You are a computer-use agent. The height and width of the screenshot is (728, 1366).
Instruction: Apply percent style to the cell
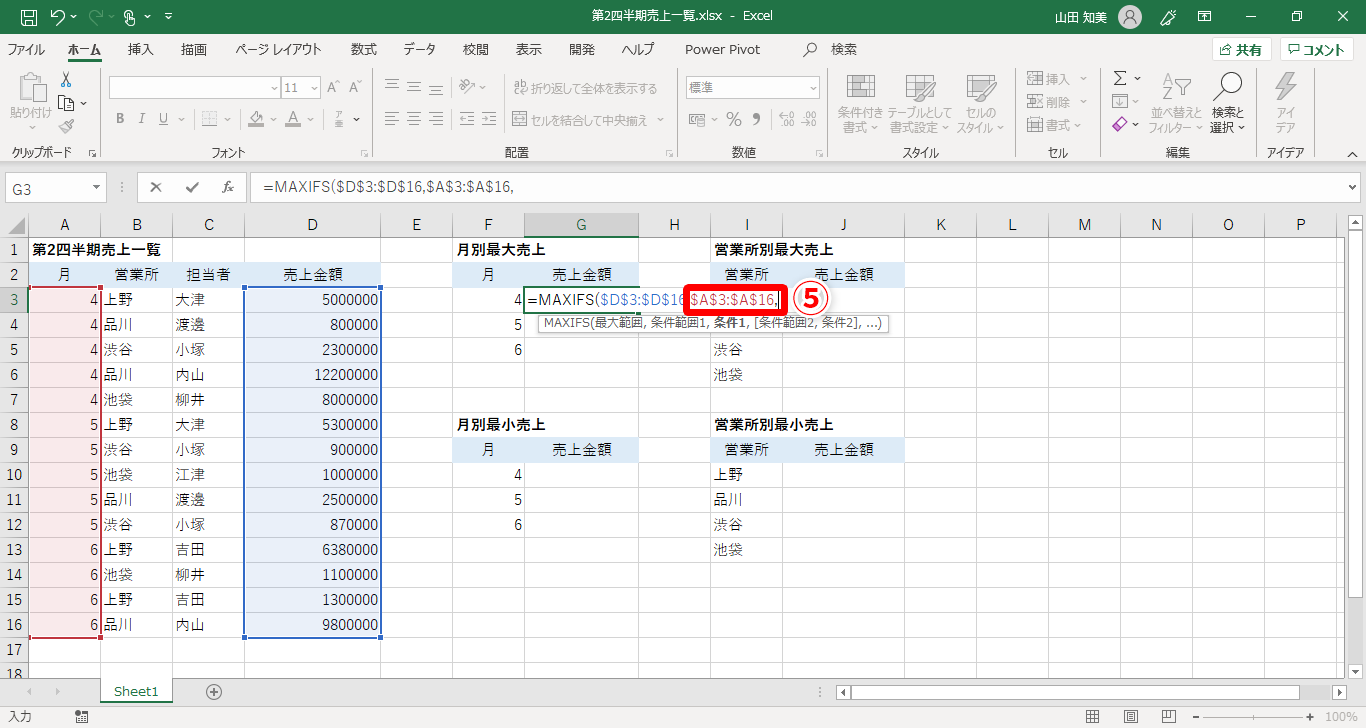click(734, 119)
